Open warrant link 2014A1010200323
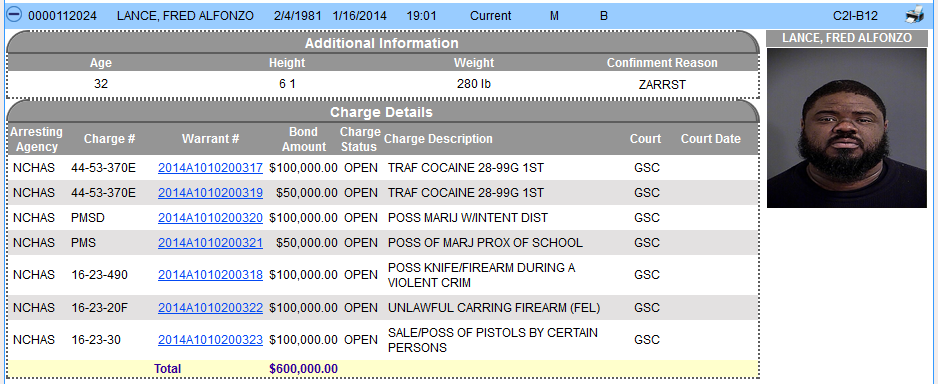The image size is (938, 384). (210, 340)
